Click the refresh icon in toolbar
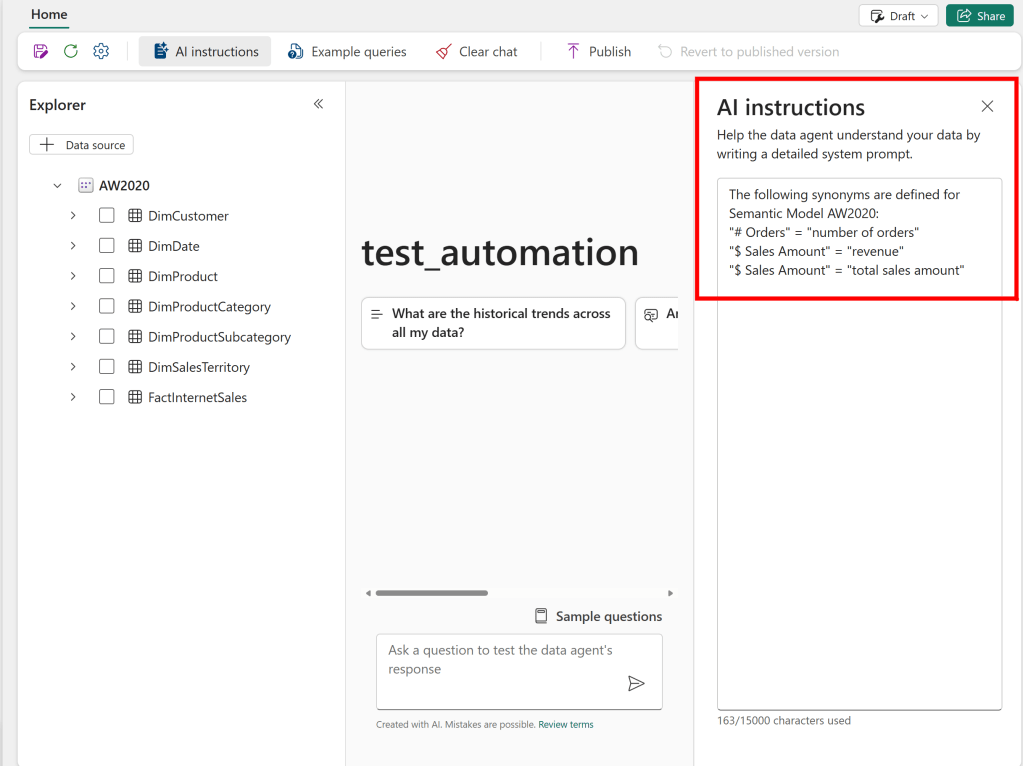 point(70,52)
